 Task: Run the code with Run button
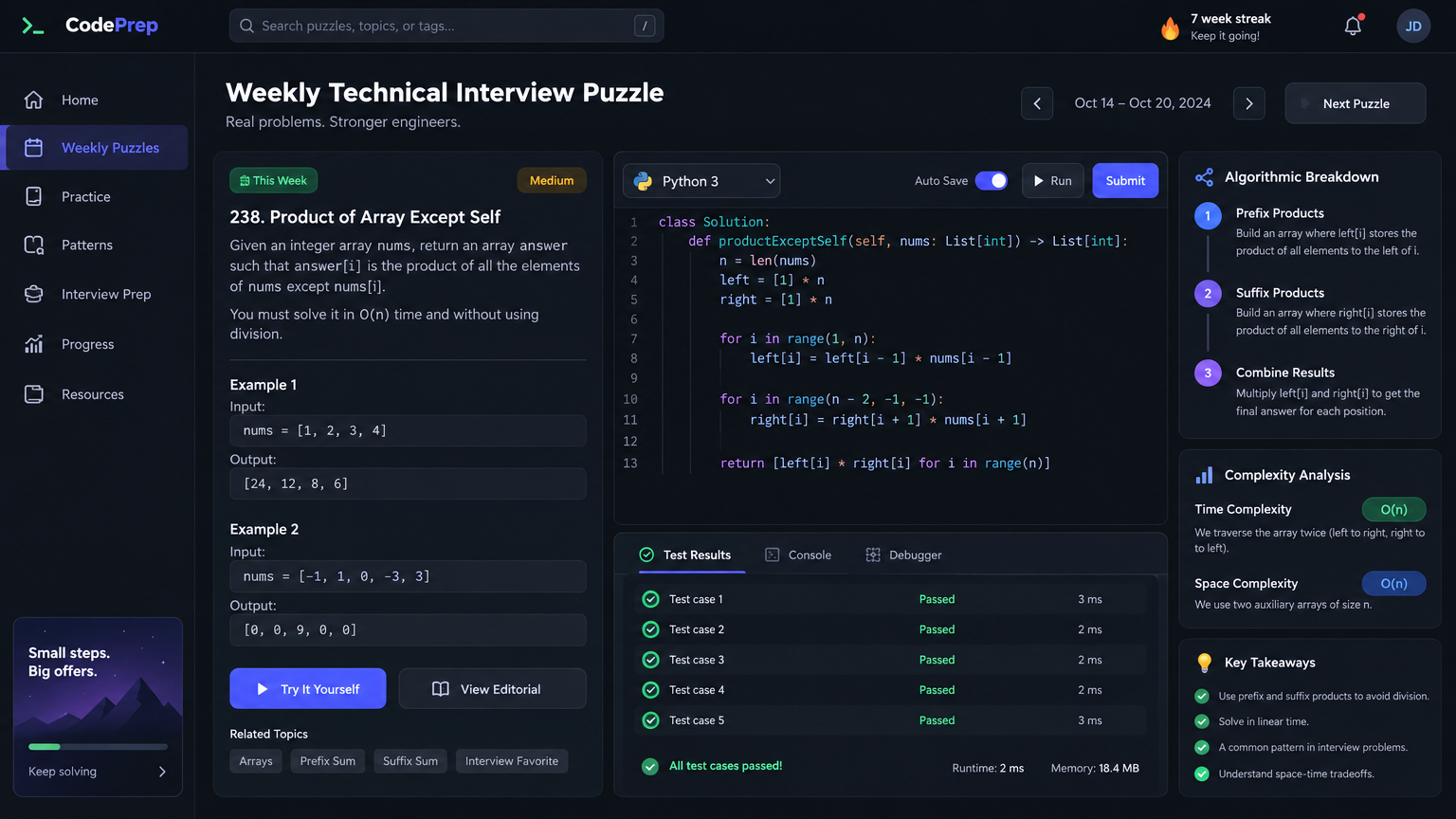1052,181
